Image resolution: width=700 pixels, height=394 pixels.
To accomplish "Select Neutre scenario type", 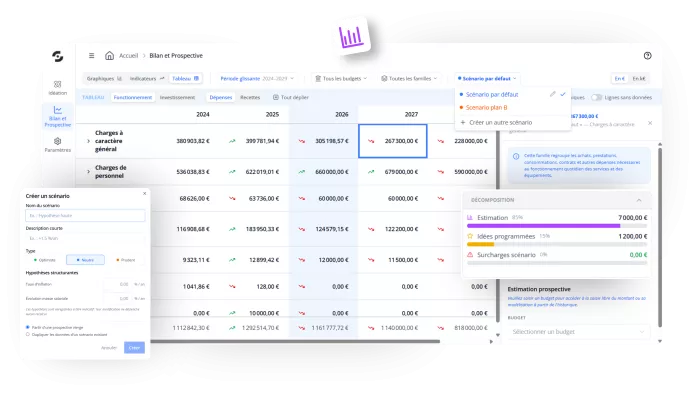I will click(85, 260).
